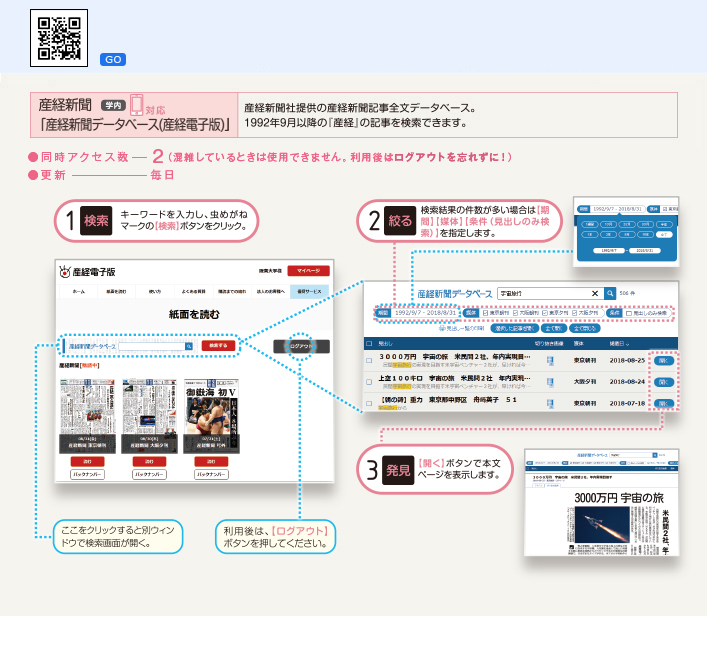Click the 上空１００キロ 宇宙の旅 headline text
707x650 pixels.
[x=454, y=378]
